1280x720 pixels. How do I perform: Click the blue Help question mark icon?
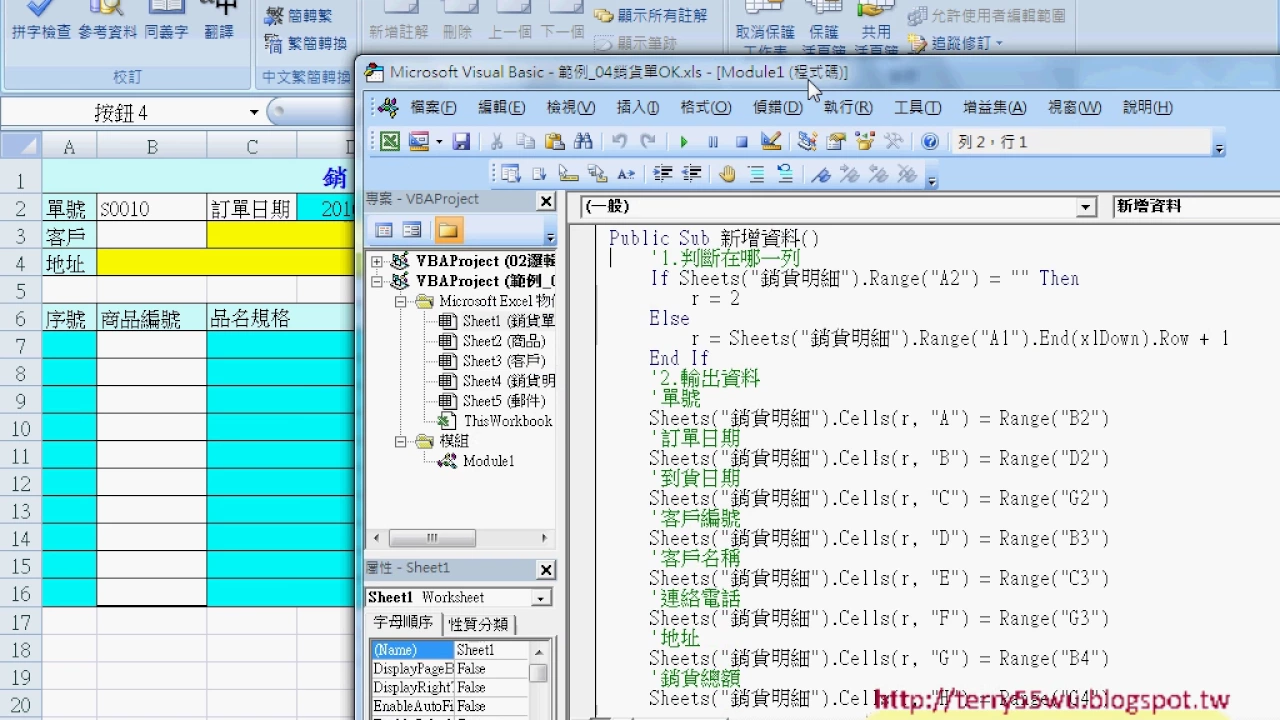930,142
